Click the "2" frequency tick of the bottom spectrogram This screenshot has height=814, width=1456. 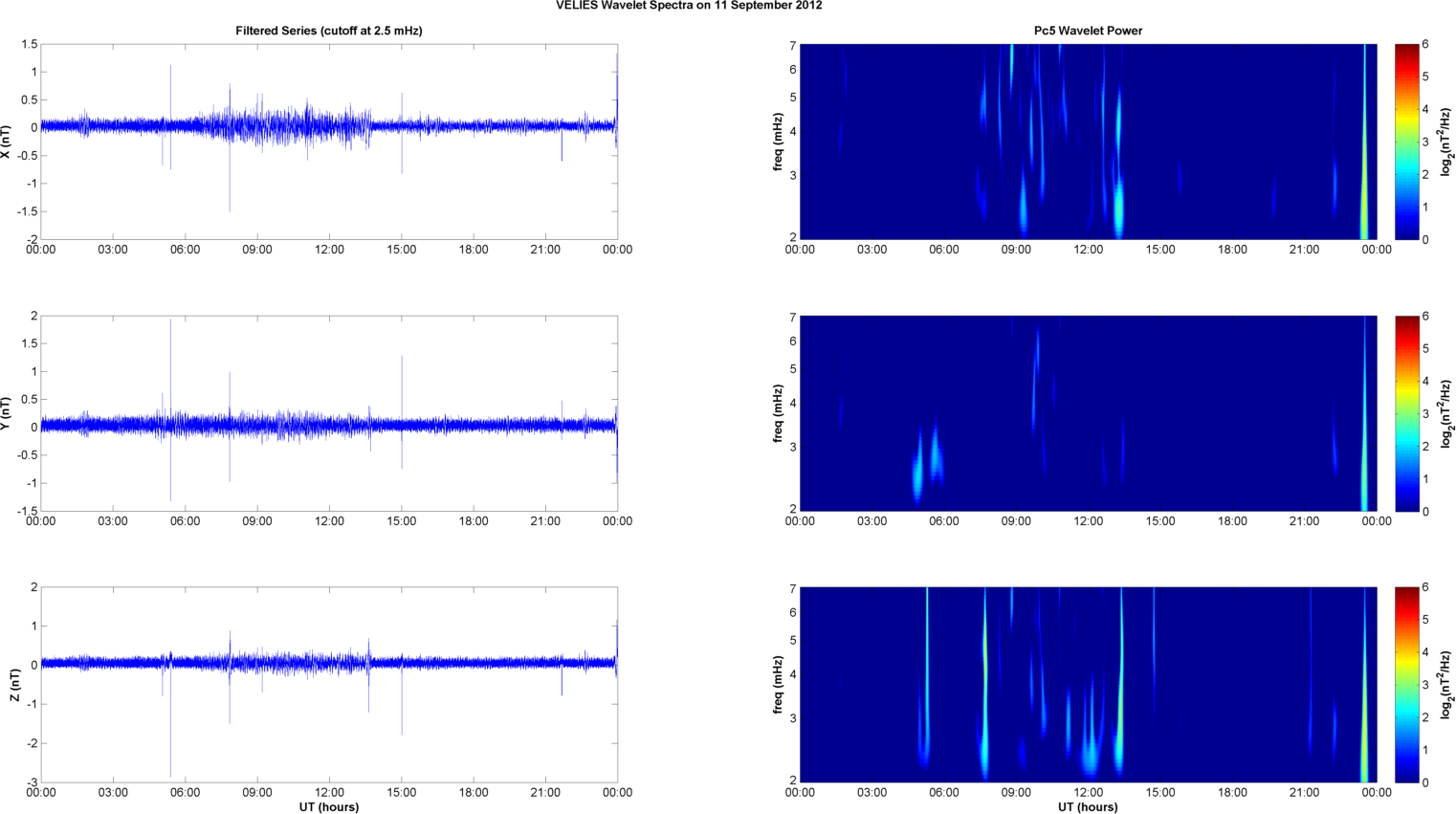[793, 781]
